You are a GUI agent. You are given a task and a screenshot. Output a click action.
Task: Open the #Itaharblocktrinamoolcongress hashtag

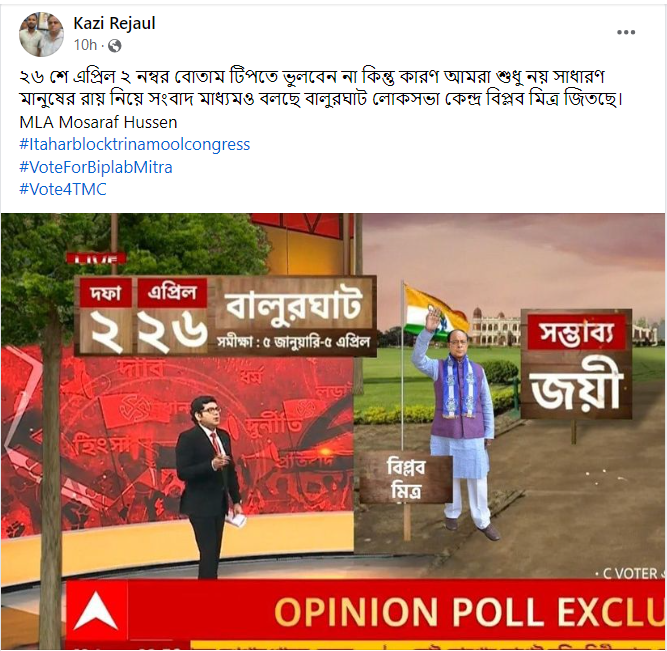(134, 144)
